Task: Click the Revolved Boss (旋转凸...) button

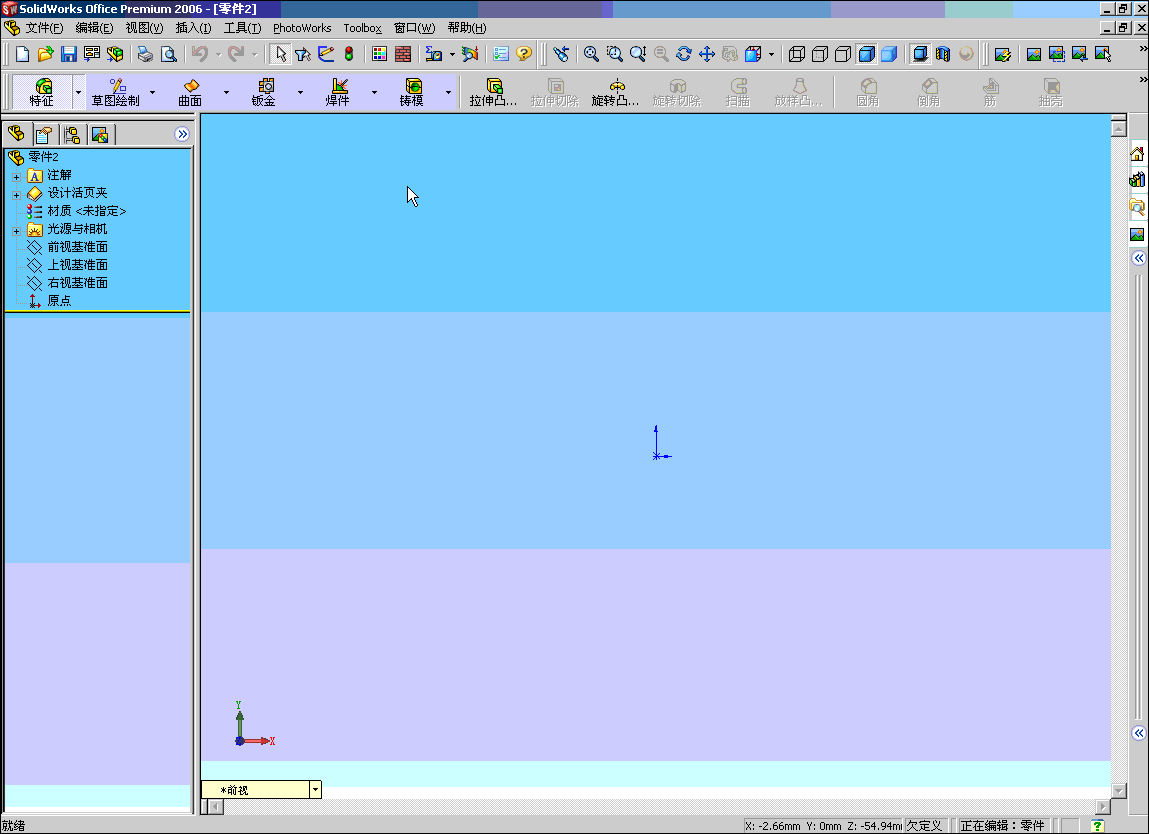Action: click(x=616, y=93)
